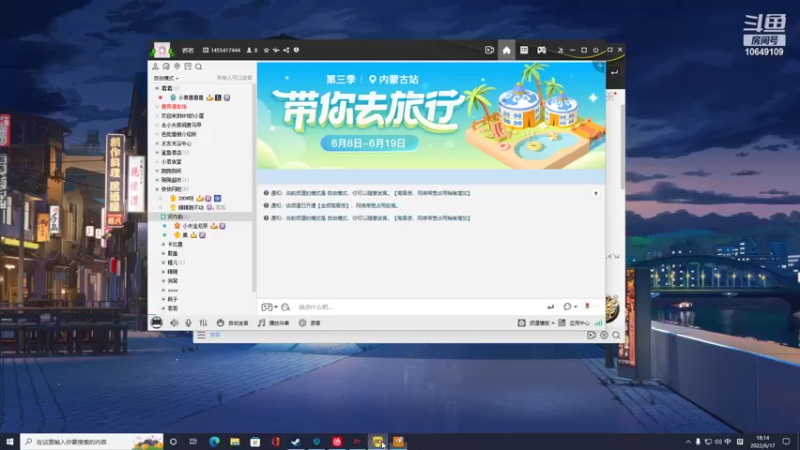800x450 pixels.
Task: Open the channel info exclamation icon
Action: click(x=296, y=50)
